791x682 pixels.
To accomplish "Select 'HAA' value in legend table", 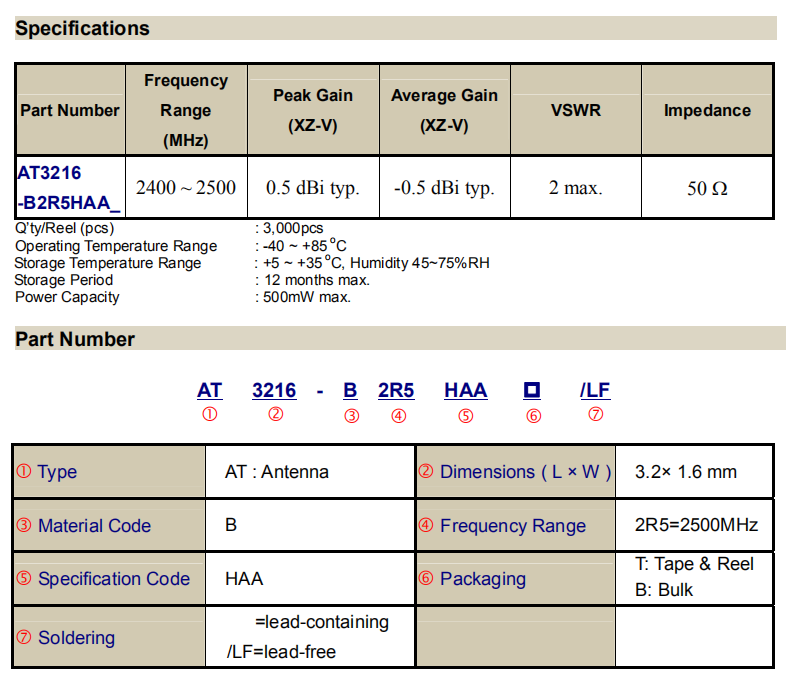I will 244,579.
